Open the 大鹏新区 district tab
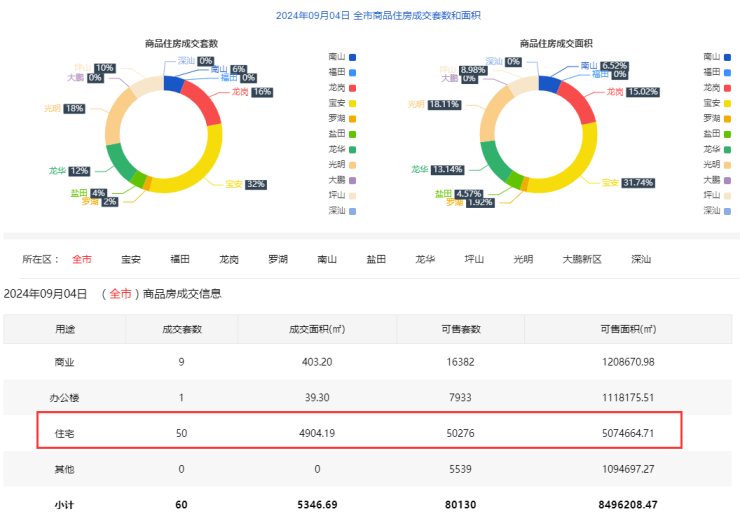This screenshot has height=528, width=740. click(x=582, y=259)
